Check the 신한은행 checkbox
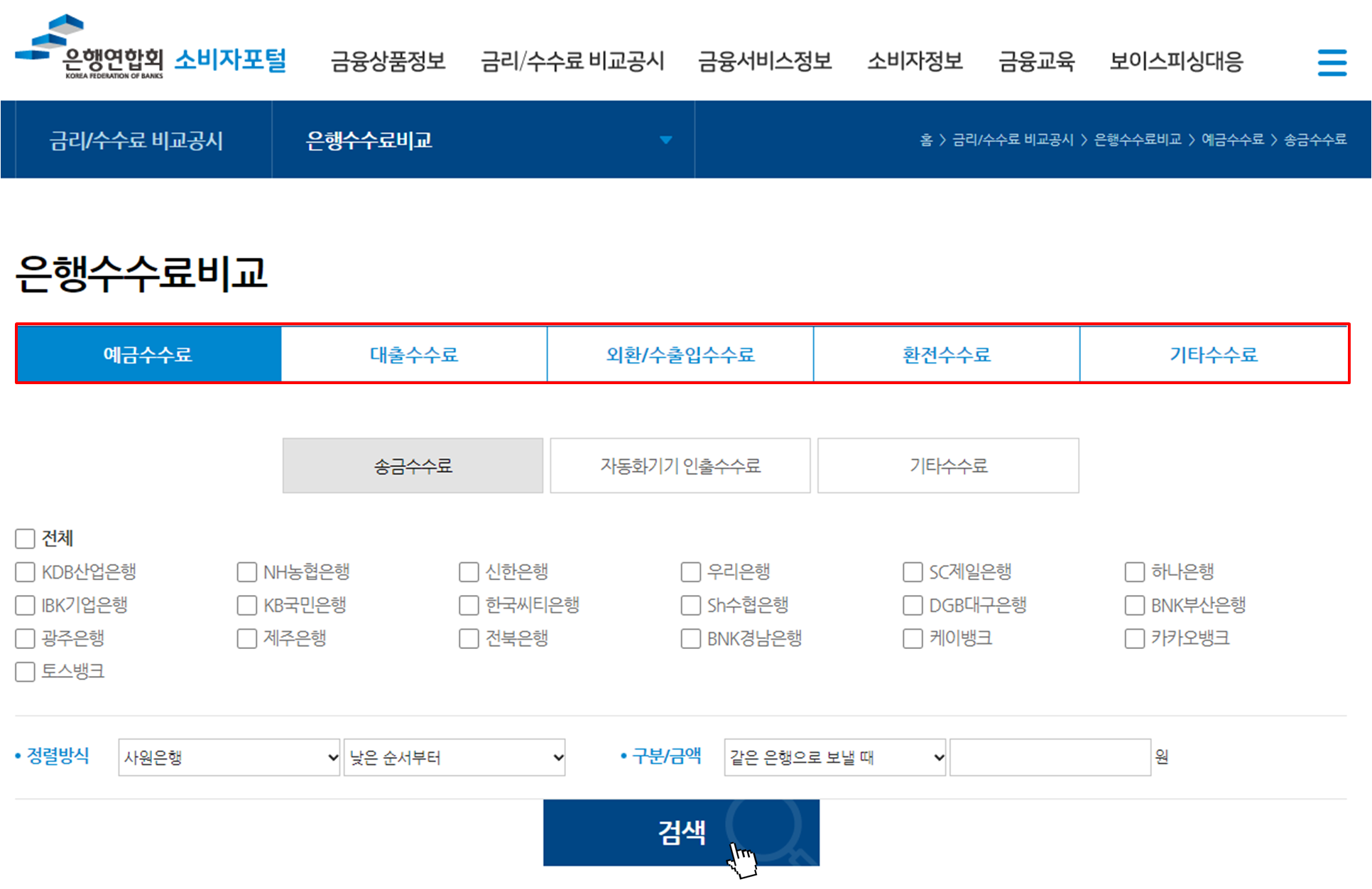Image resolution: width=1372 pixels, height=889 pixels. pyautogui.click(x=469, y=572)
